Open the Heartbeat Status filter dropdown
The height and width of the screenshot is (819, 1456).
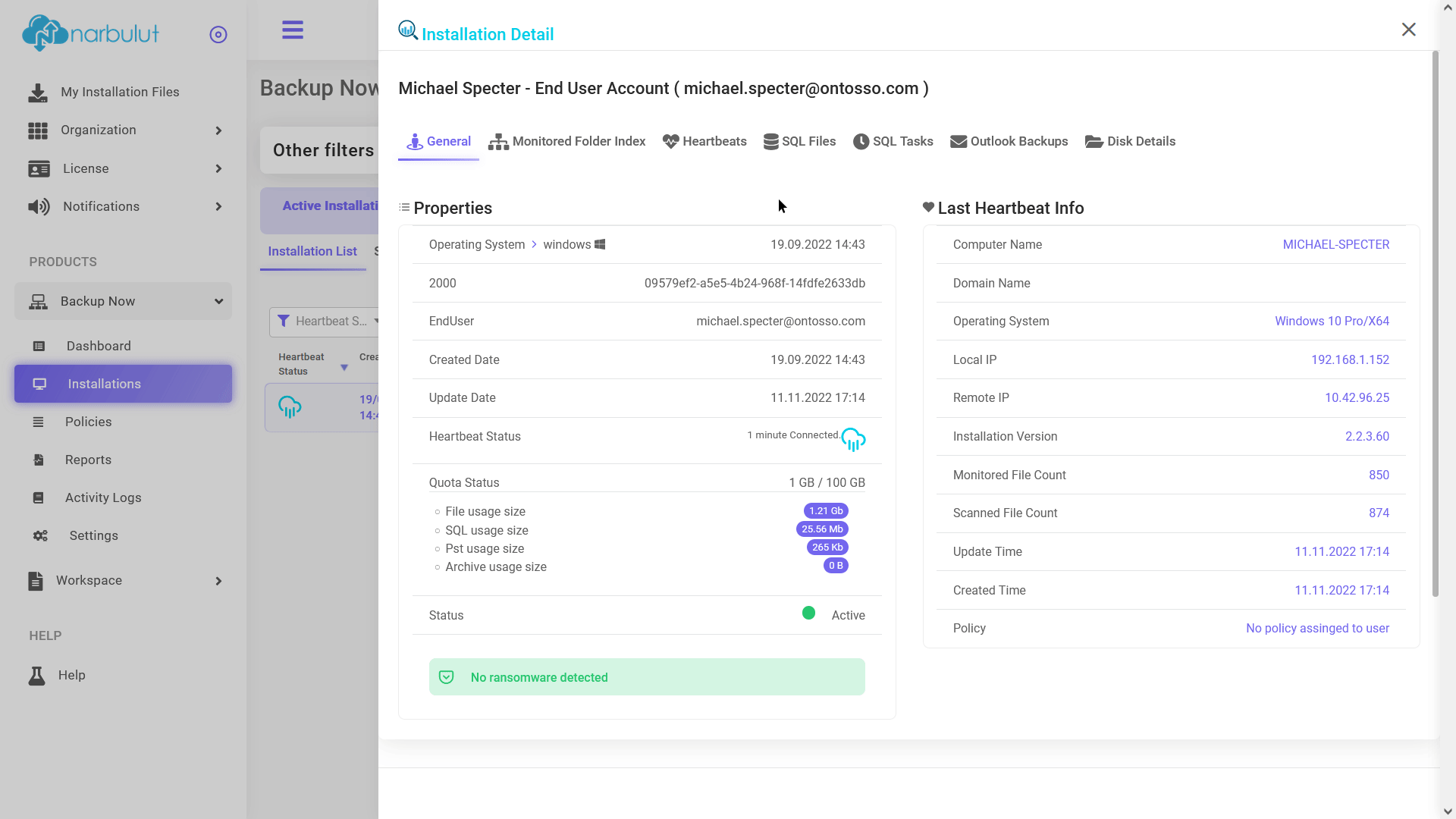coord(325,322)
